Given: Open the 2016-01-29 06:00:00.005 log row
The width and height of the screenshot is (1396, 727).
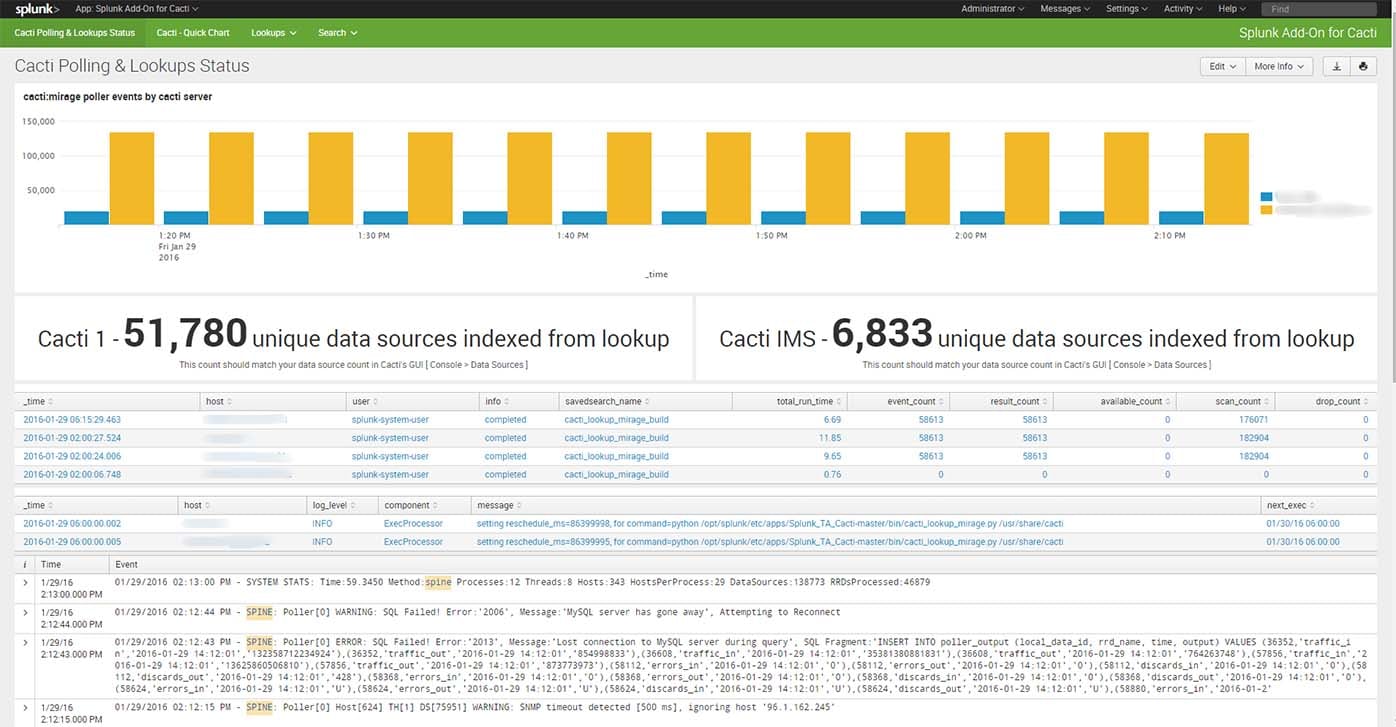Looking at the screenshot, I should (x=72, y=541).
